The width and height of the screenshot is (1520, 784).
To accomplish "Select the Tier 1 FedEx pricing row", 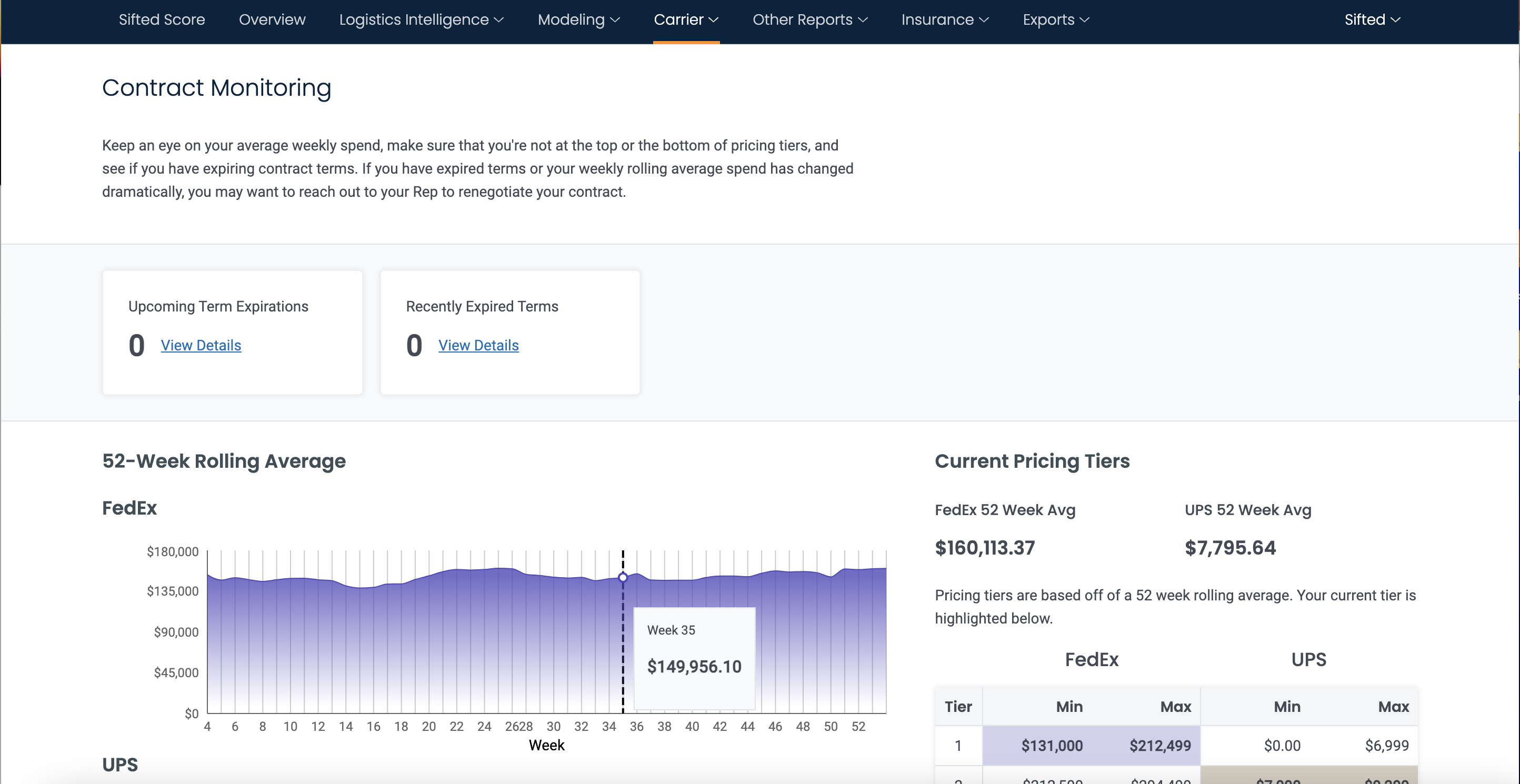I will (x=1092, y=745).
